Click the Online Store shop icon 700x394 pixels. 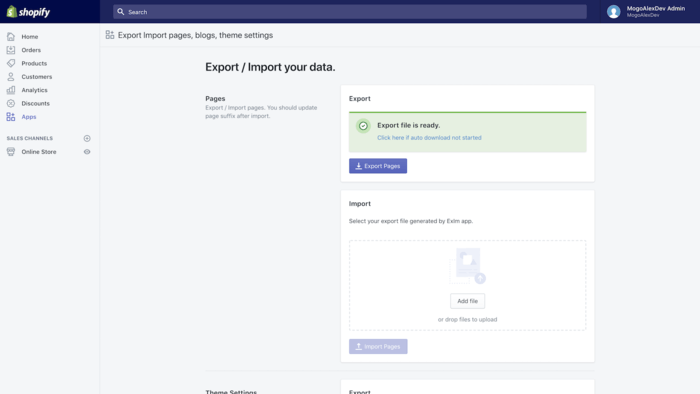click(x=11, y=152)
